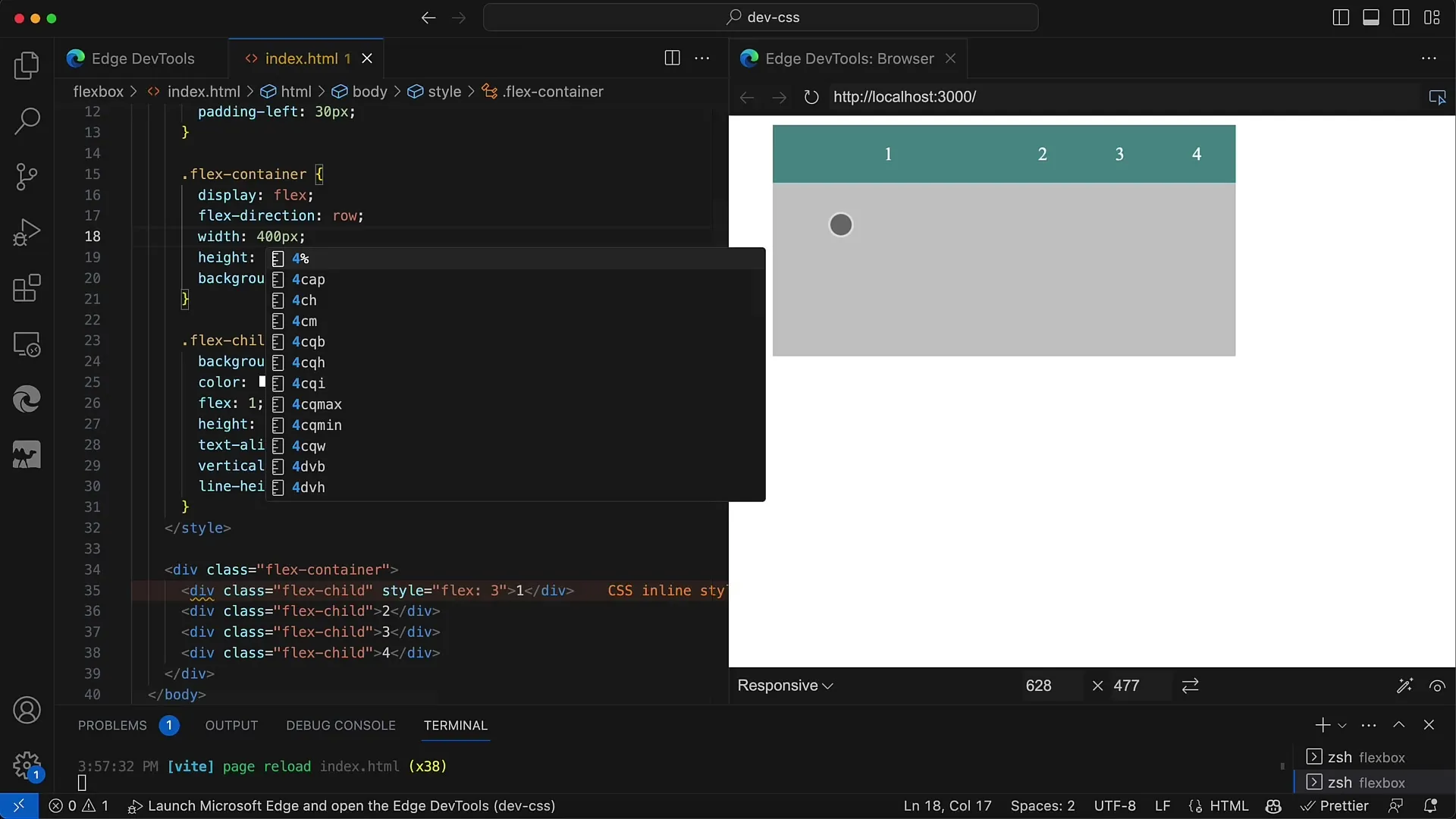
Task: Rotate the device dimensions
Action: [1191, 686]
